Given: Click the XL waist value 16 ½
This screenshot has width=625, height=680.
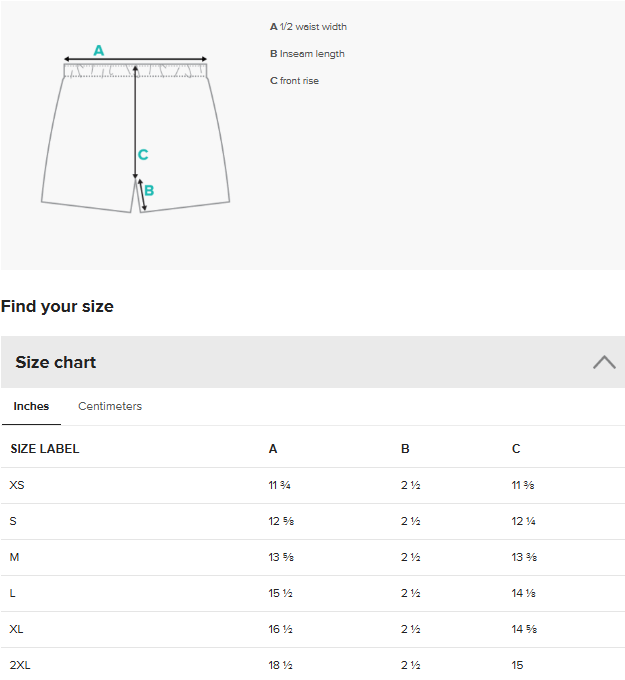Looking at the screenshot, I should [280, 629].
